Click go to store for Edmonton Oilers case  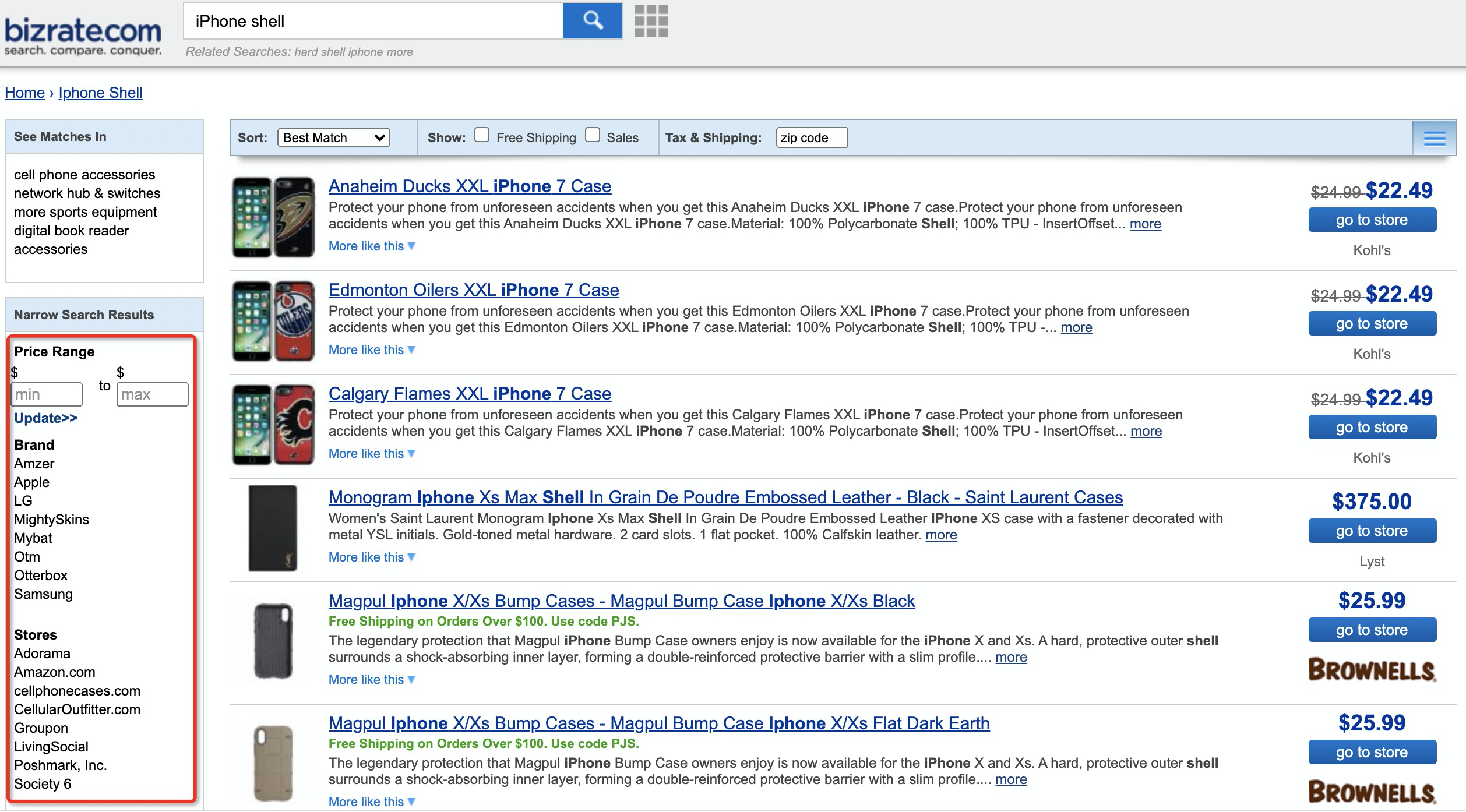[1372, 323]
